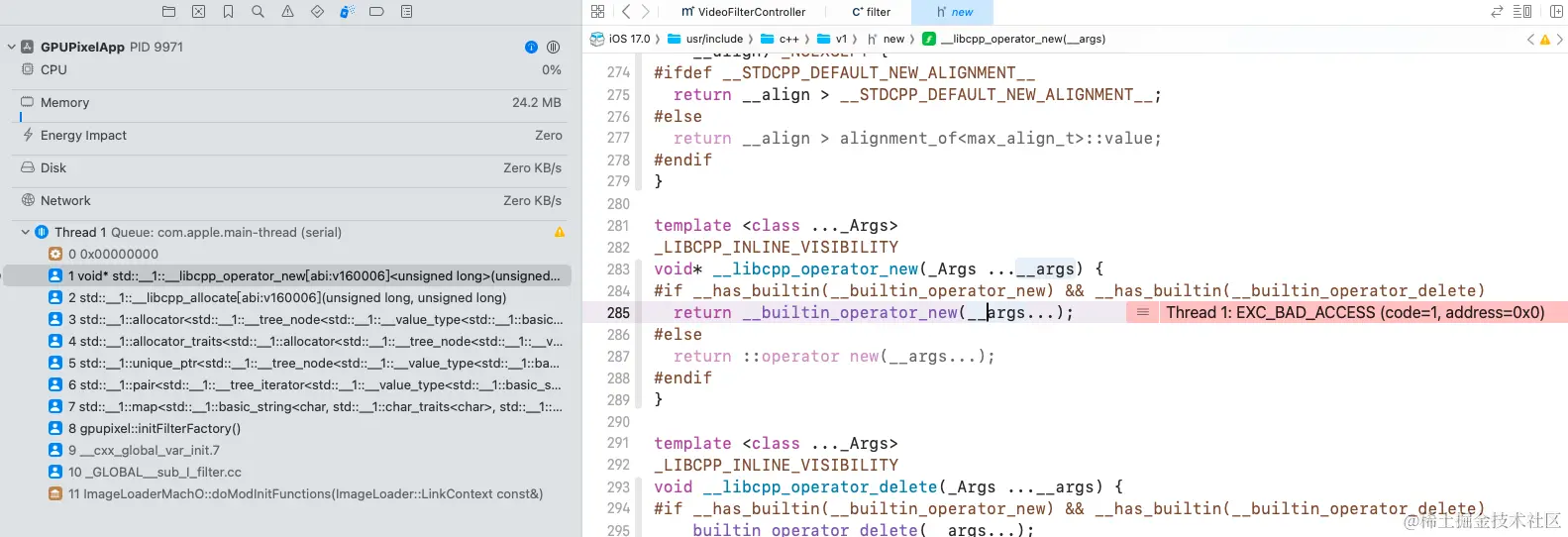Click the process view options icon beside PID
This screenshot has height=537, width=1568.
pos(553,47)
